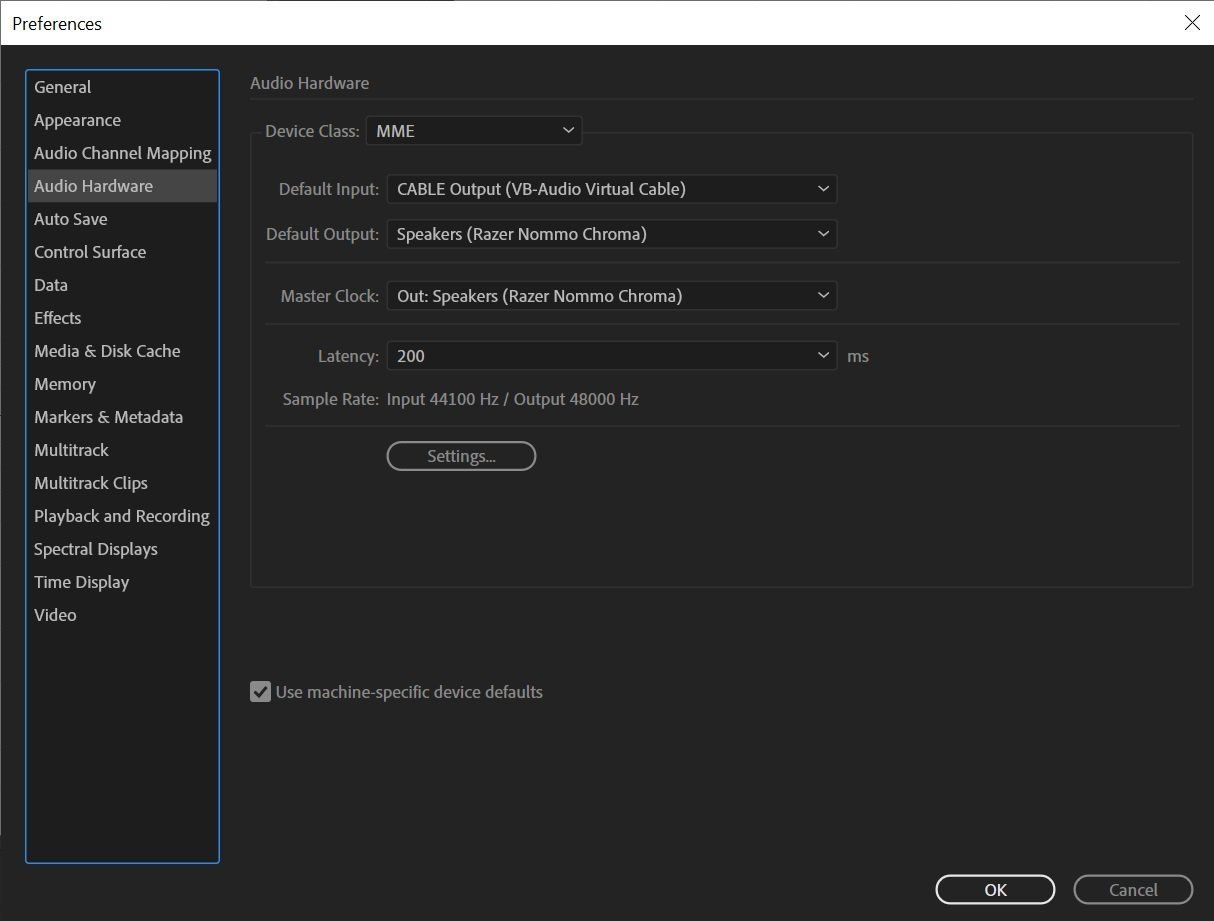Switch to Control Surface settings

pyautogui.click(x=122, y=252)
